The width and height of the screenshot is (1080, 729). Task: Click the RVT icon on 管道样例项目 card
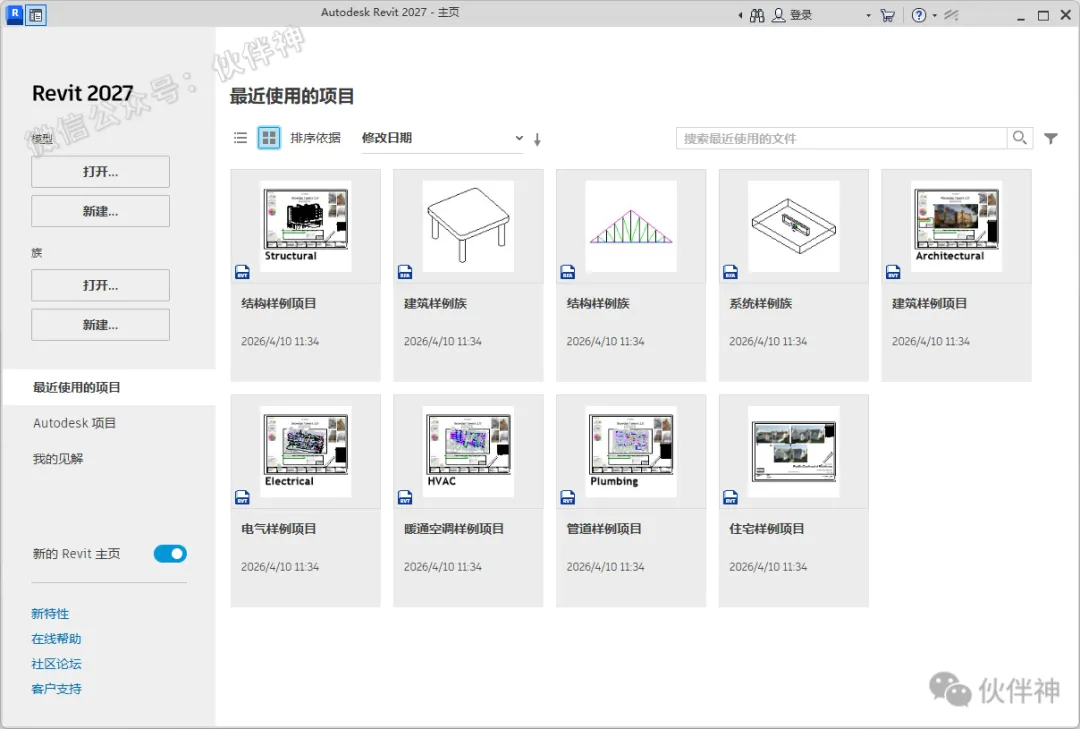(568, 497)
